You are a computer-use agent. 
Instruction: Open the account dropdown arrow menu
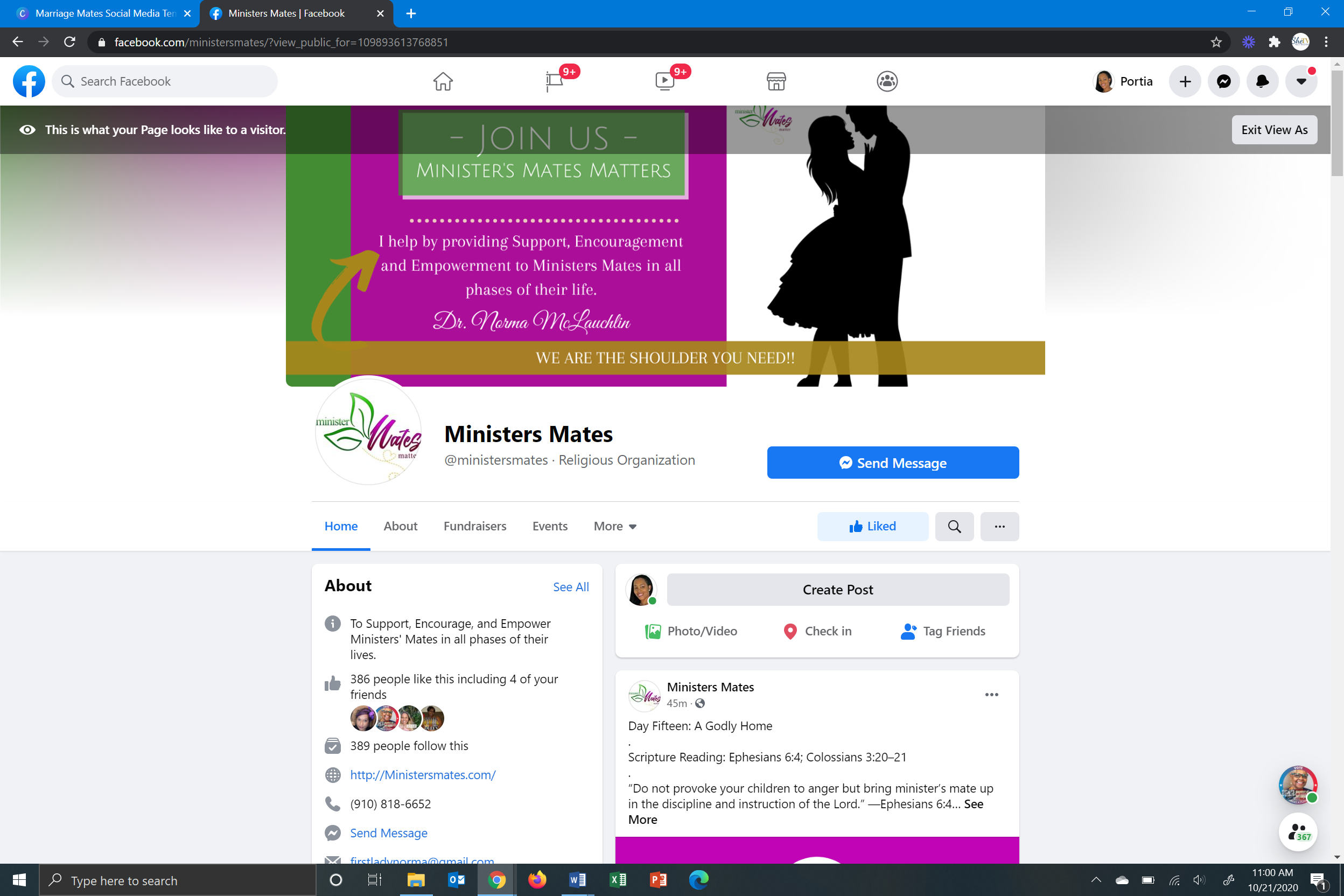coord(1300,81)
